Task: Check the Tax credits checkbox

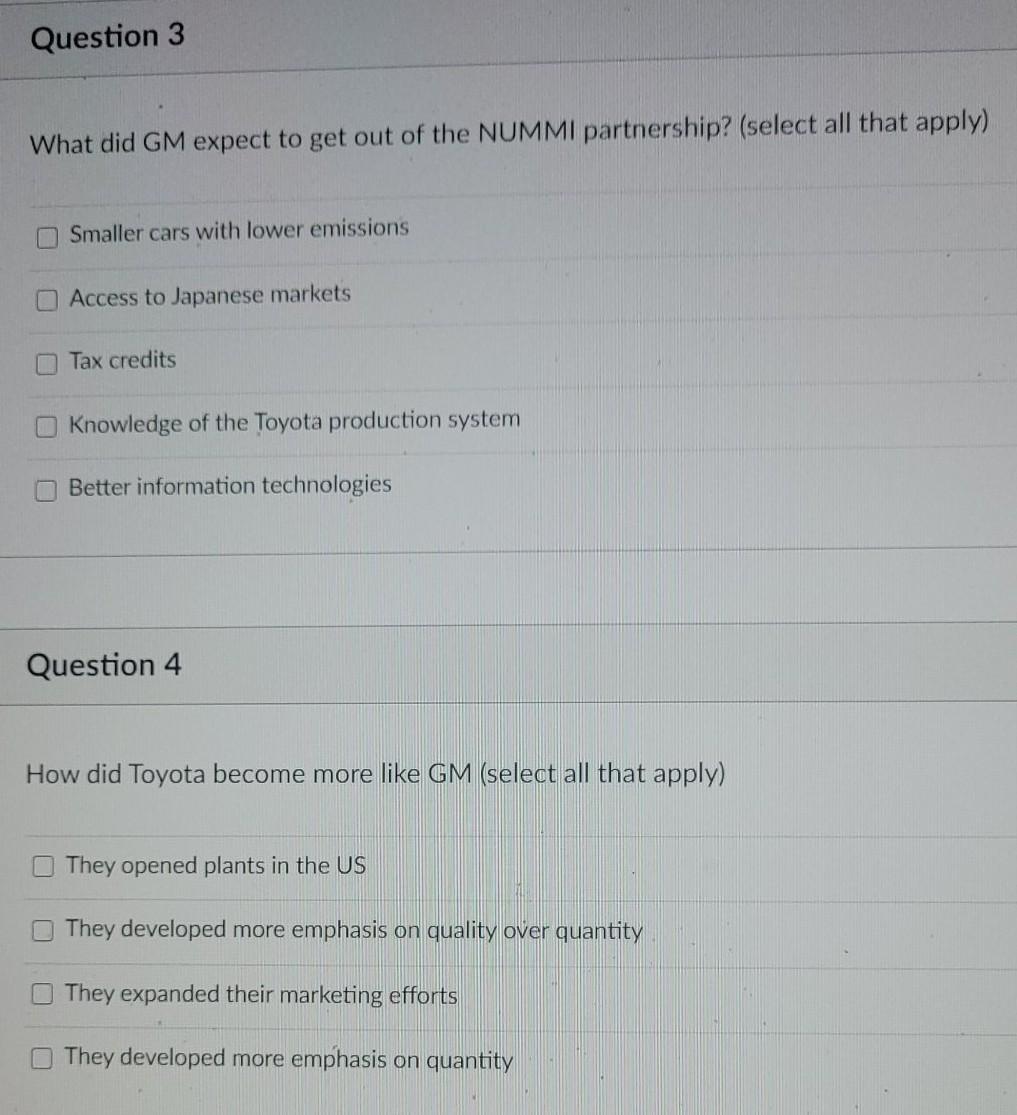Action: tap(44, 364)
